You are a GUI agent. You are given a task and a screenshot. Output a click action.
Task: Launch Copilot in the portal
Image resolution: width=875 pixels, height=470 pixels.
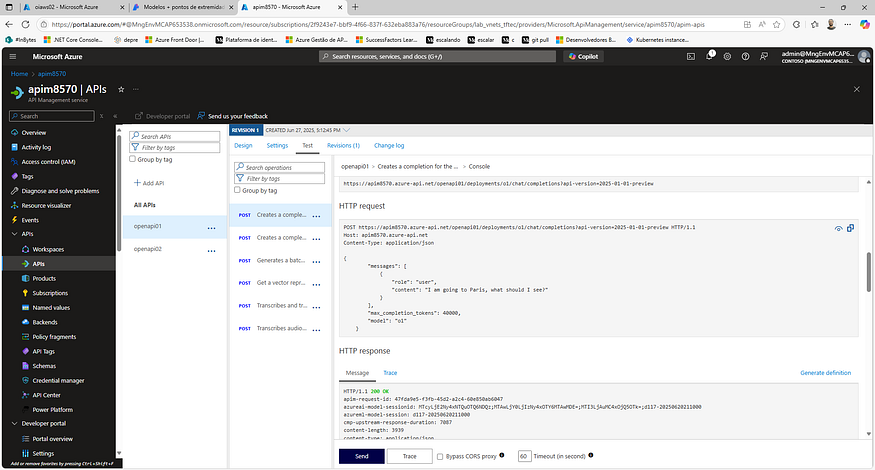pos(583,56)
